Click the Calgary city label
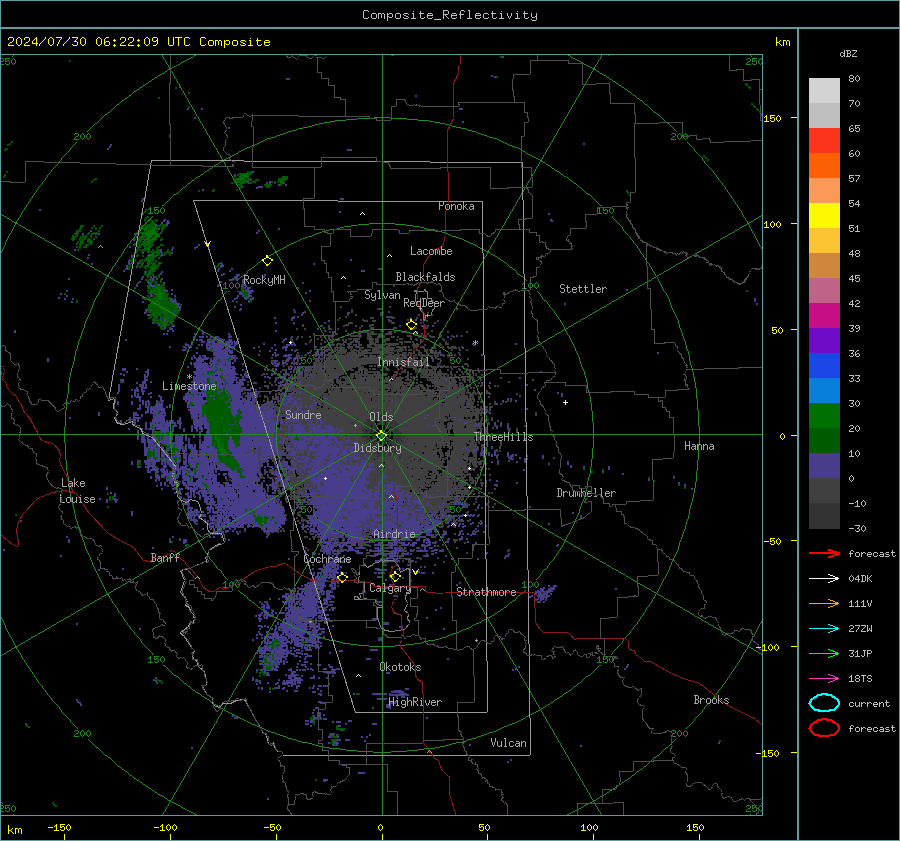The height and width of the screenshot is (841, 900). 390,588
